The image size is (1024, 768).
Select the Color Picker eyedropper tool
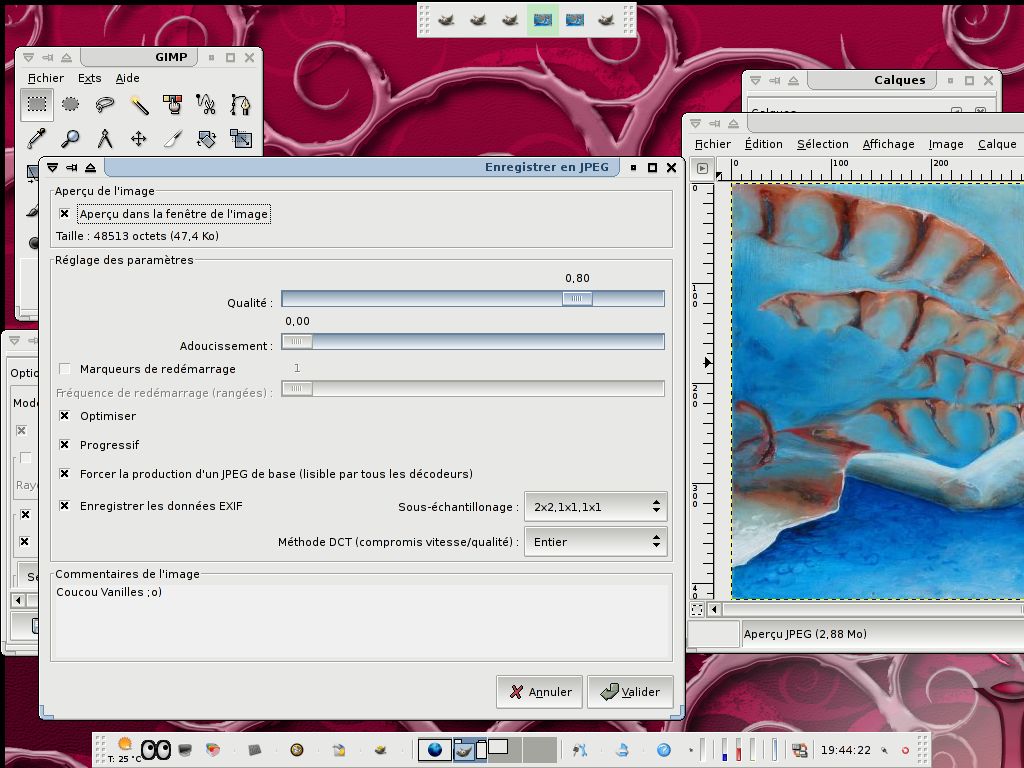[37, 138]
